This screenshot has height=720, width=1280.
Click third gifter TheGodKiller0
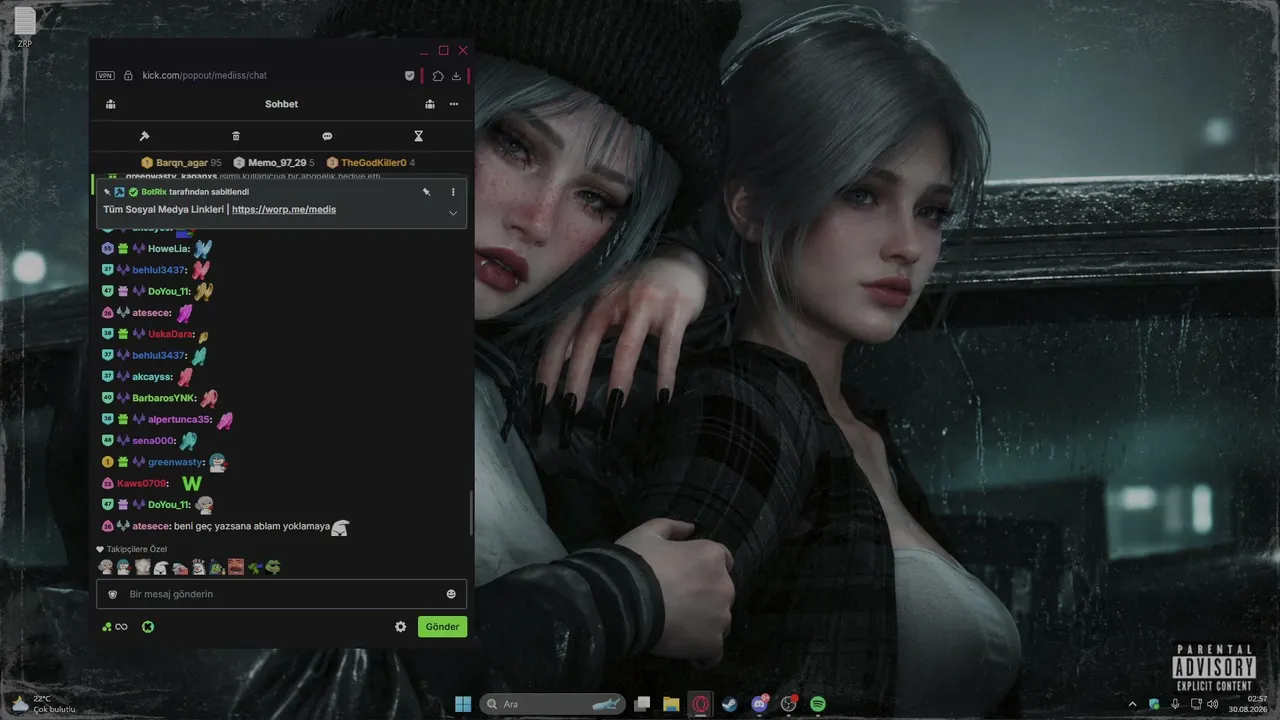tap(373, 163)
